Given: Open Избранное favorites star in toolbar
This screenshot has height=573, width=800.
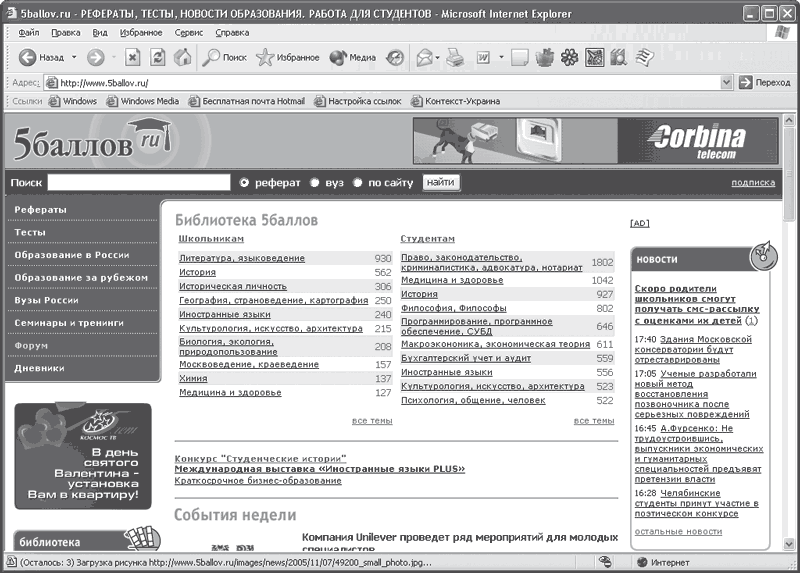Looking at the screenshot, I should (x=288, y=58).
